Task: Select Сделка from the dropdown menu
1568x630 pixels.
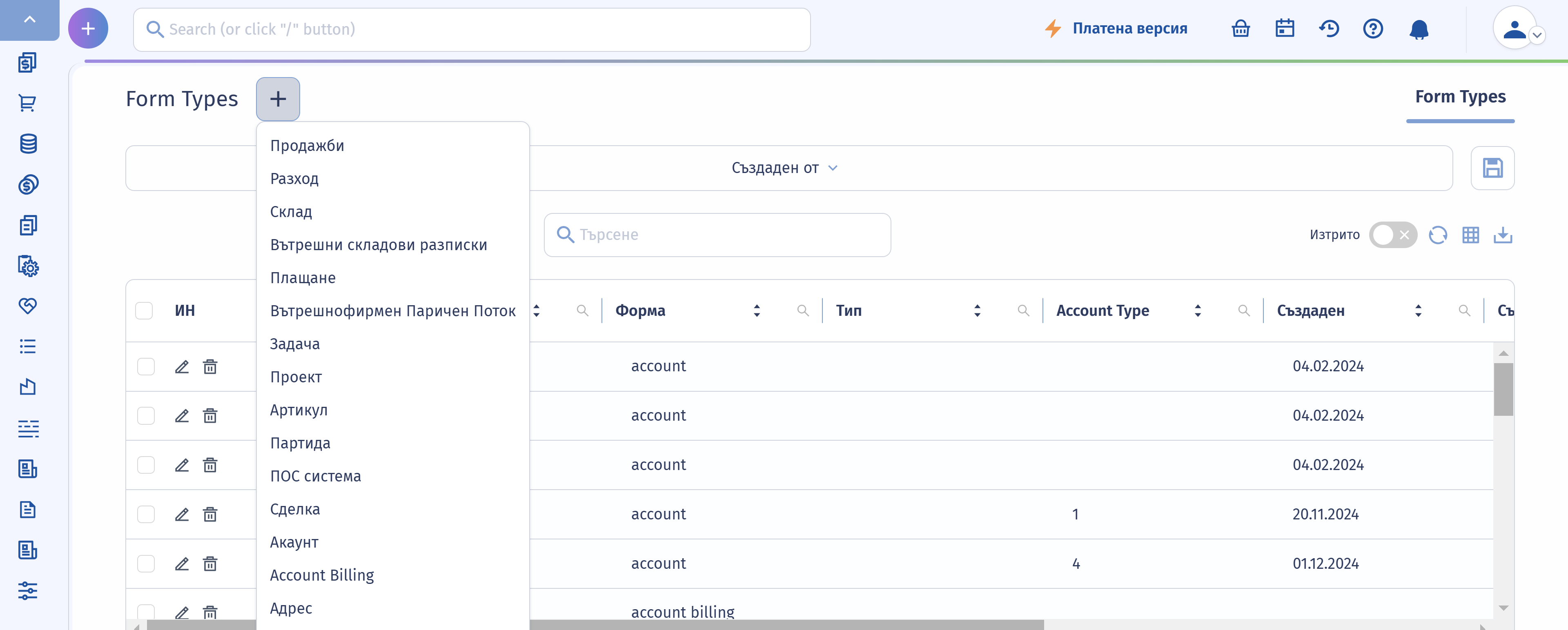Action: click(x=393, y=509)
